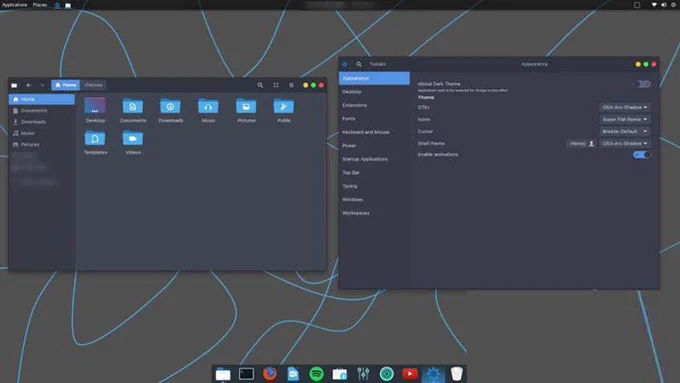Select Top Bar in Tweaks sidebar
This screenshot has height=383, width=680.
[374, 172]
